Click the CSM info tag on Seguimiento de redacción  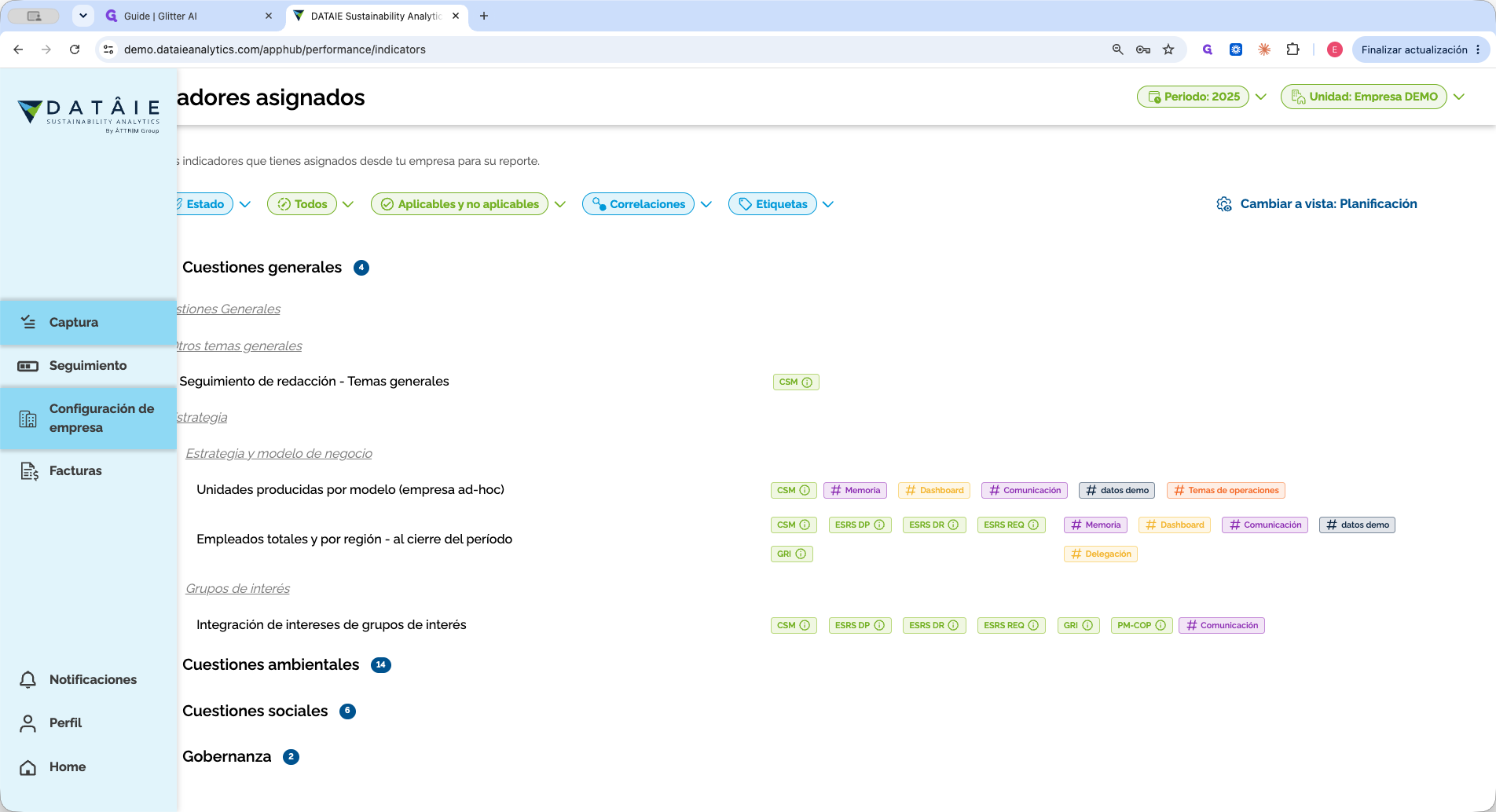(x=796, y=382)
